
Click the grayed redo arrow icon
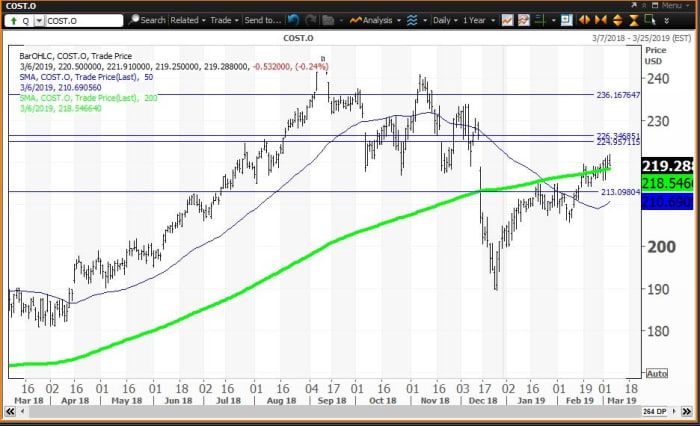[311, 20]
